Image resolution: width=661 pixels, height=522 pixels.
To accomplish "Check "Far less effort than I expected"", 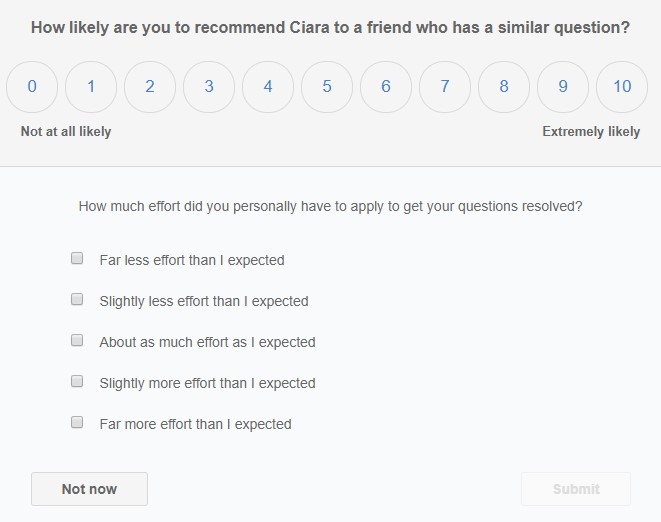I will point(77,259).
